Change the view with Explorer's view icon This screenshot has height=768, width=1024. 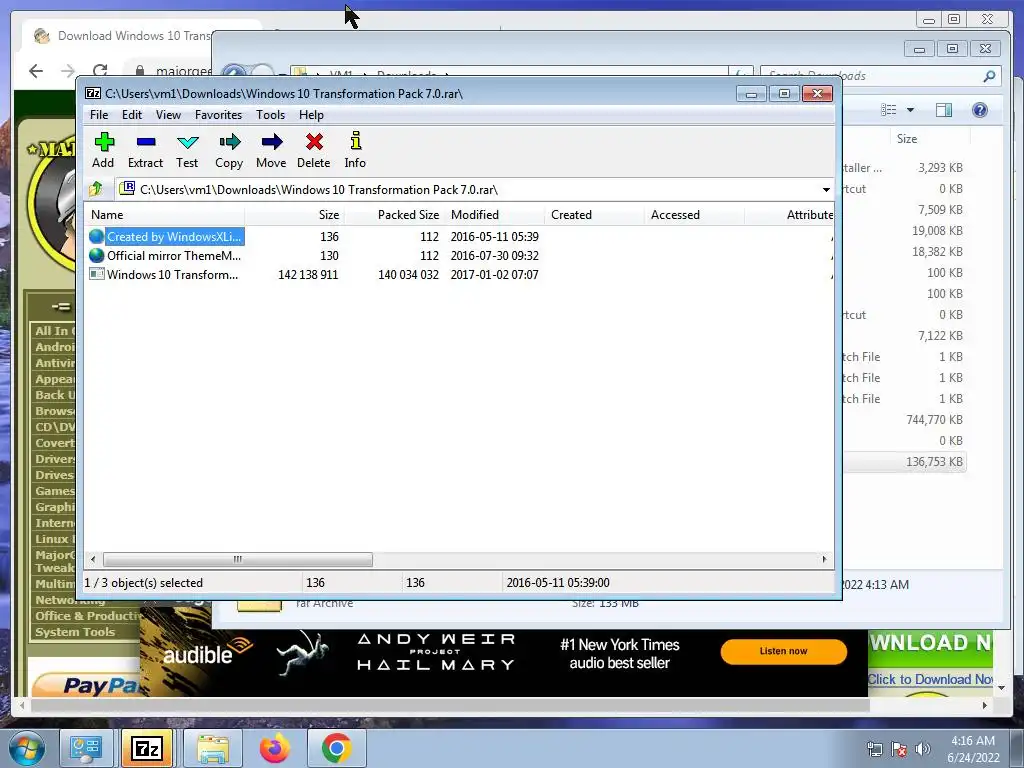889,110
